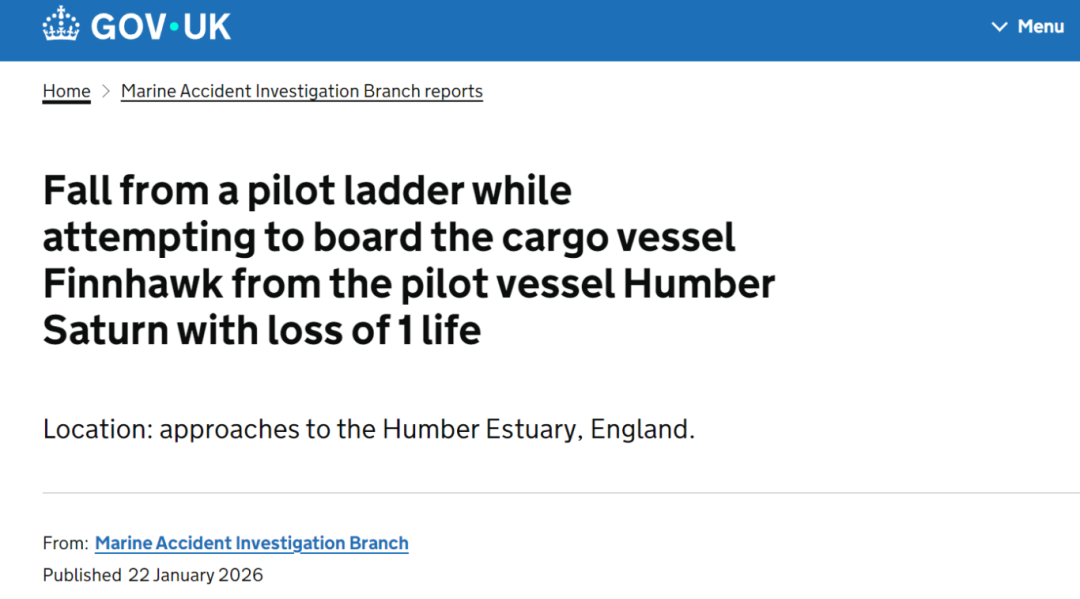Click the GOV.UK crown logo icon

[61, 25]
